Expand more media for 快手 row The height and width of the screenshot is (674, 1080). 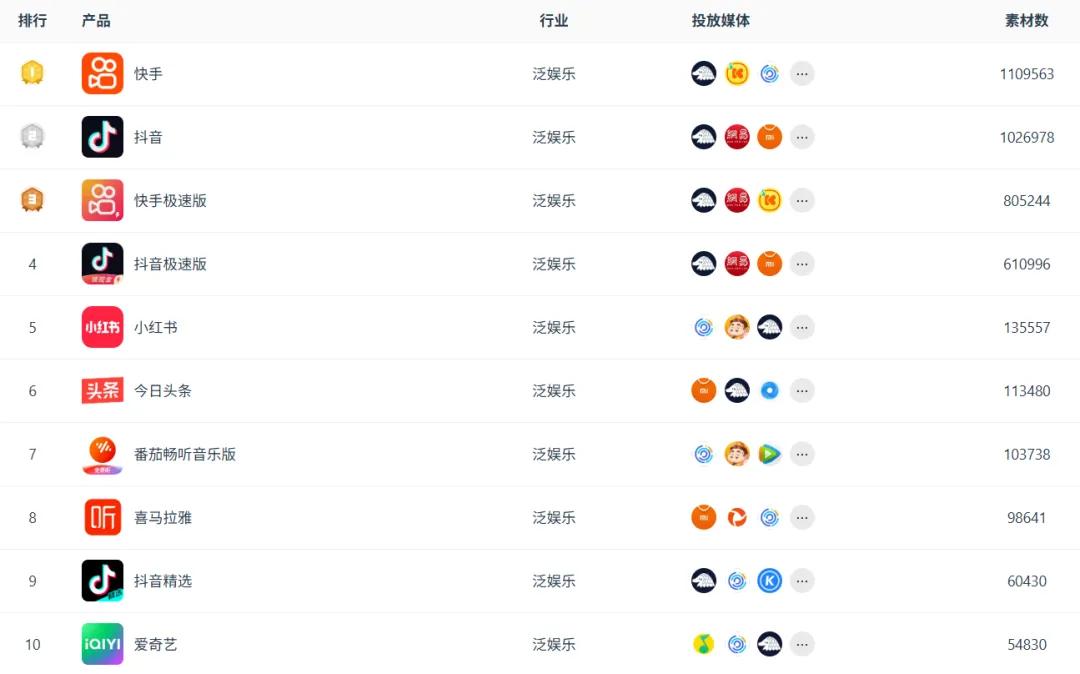point(802,74)
